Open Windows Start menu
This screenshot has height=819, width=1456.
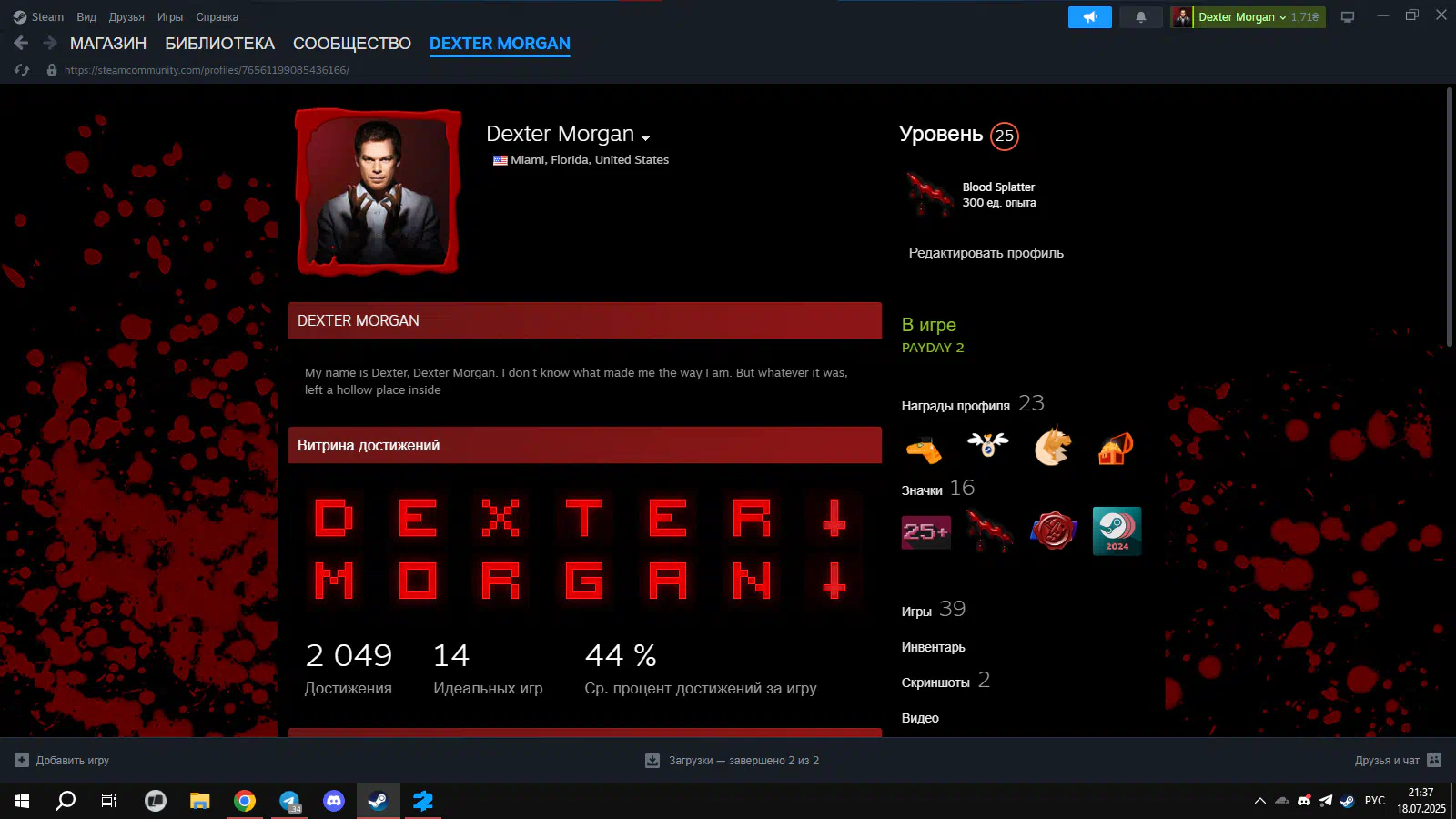(22, 801)
